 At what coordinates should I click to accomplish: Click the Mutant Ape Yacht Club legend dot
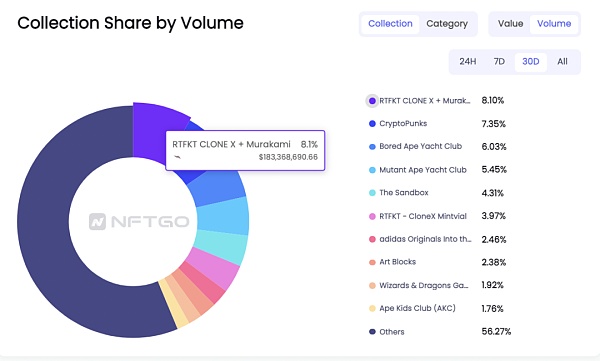click(372, 170)
